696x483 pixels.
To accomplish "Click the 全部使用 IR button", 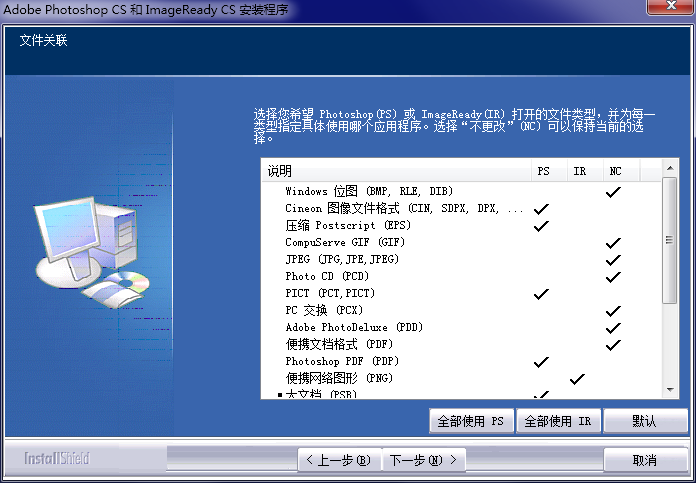I will point(558,421).
